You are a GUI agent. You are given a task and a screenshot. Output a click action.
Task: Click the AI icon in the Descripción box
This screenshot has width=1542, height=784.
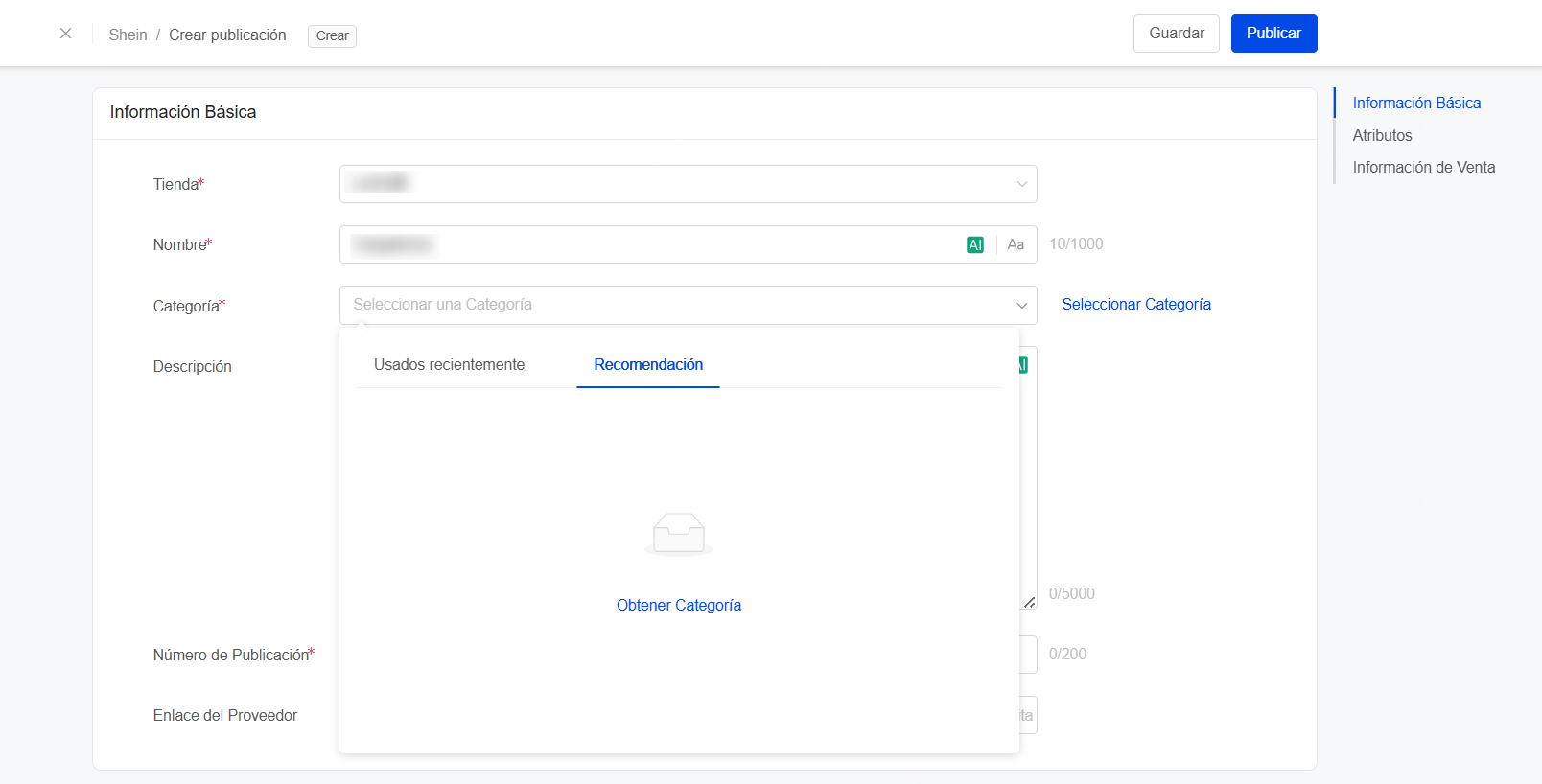click(1023, 365)
